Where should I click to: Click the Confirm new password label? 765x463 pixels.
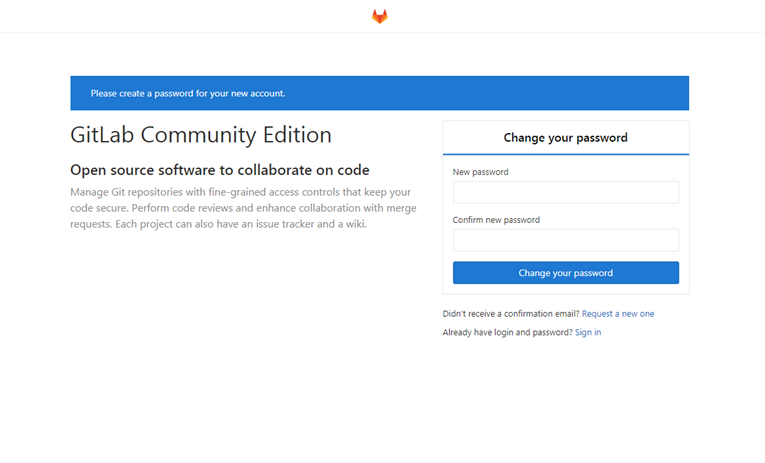(496, 220)
